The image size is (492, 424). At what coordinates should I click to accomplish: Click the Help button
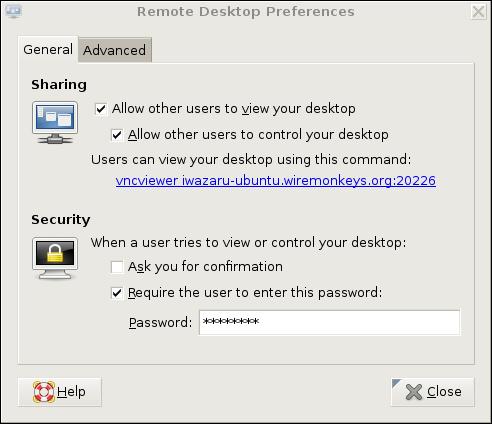coord(59,392)
